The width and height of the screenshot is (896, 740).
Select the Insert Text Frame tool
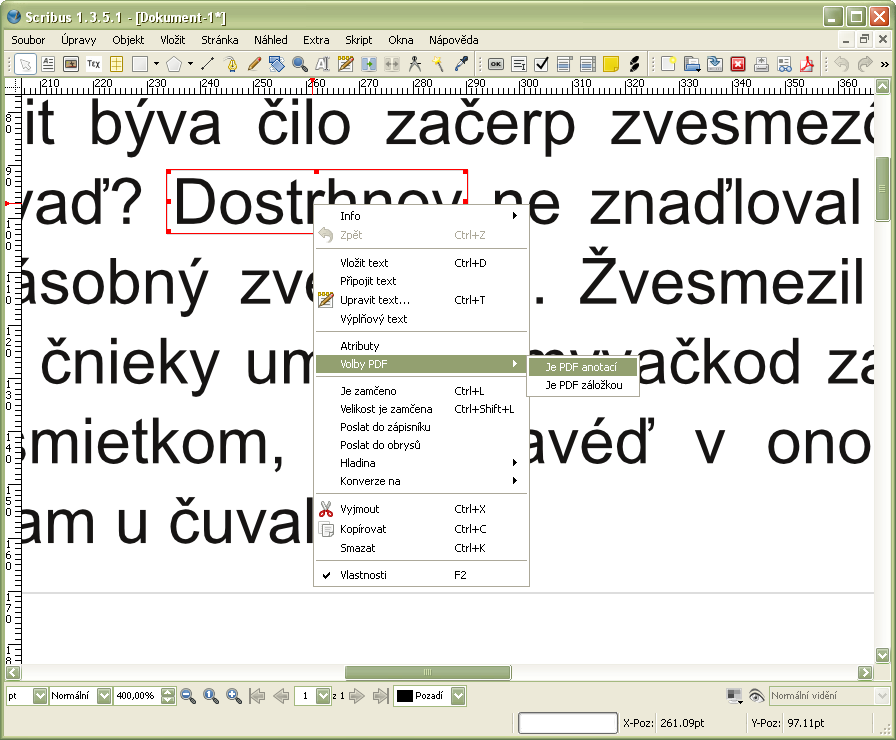coord(48,64)
